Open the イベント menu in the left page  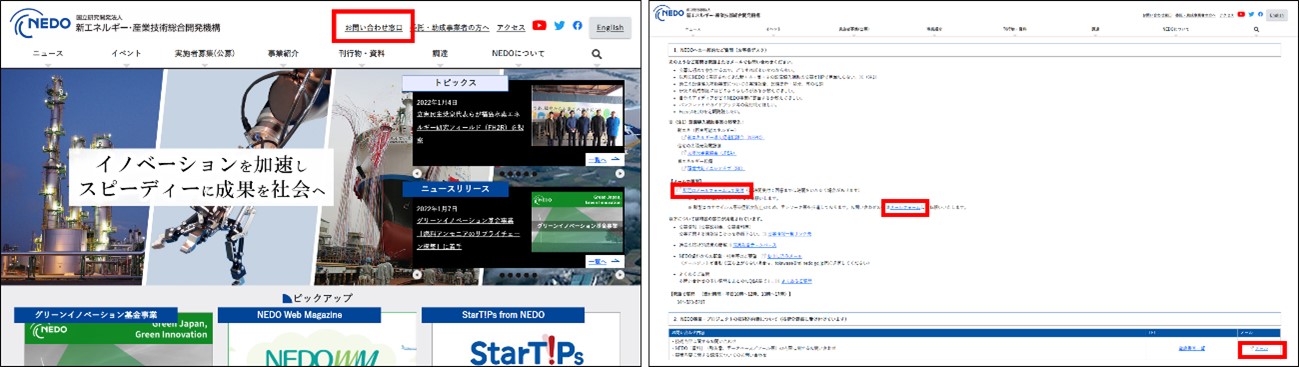[126, 54]
